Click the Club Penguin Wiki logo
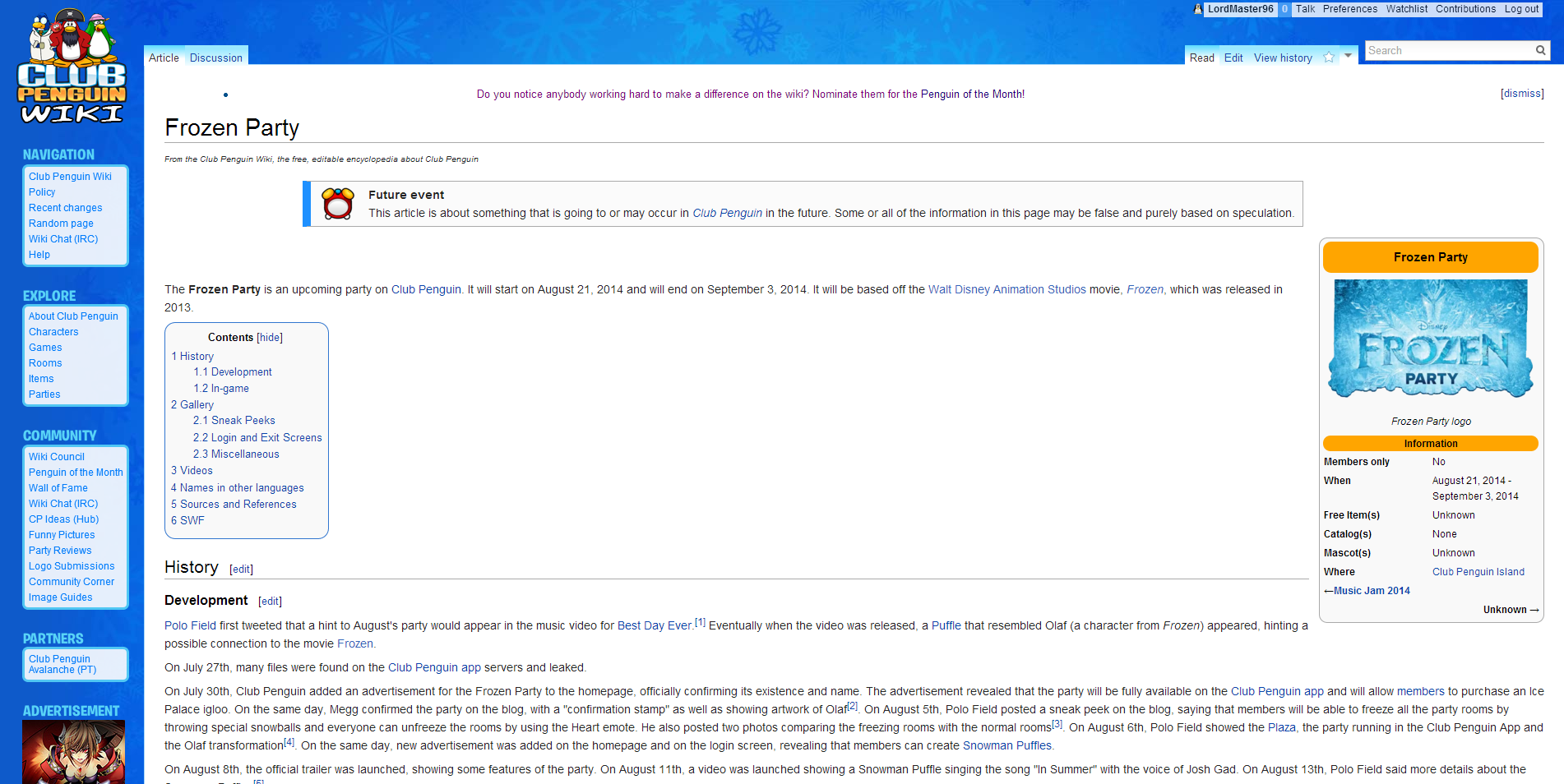The image size is (1564, 784). click(72, 67)
